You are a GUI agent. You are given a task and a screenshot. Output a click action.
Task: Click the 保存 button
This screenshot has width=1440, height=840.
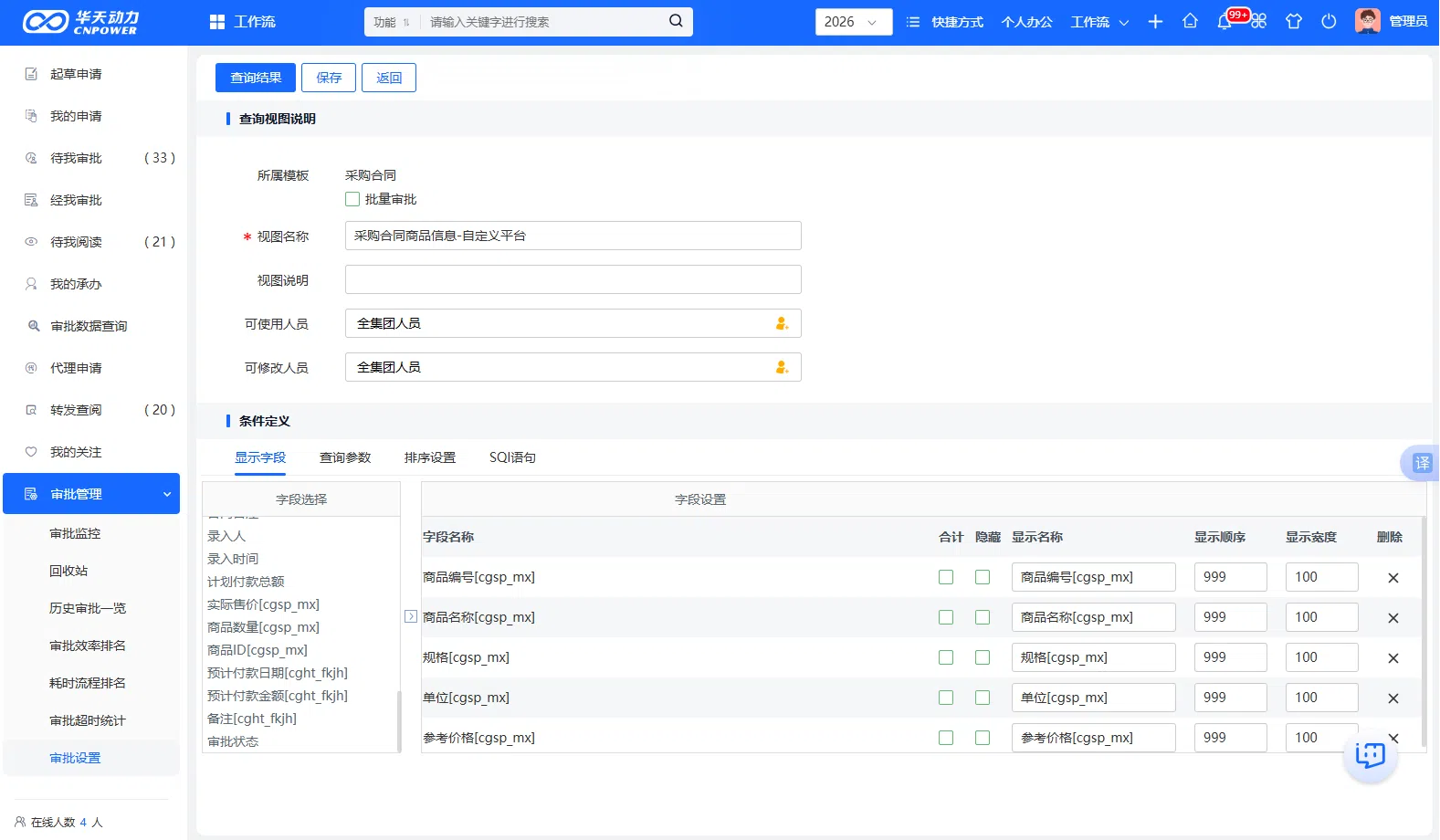point(329,78)
